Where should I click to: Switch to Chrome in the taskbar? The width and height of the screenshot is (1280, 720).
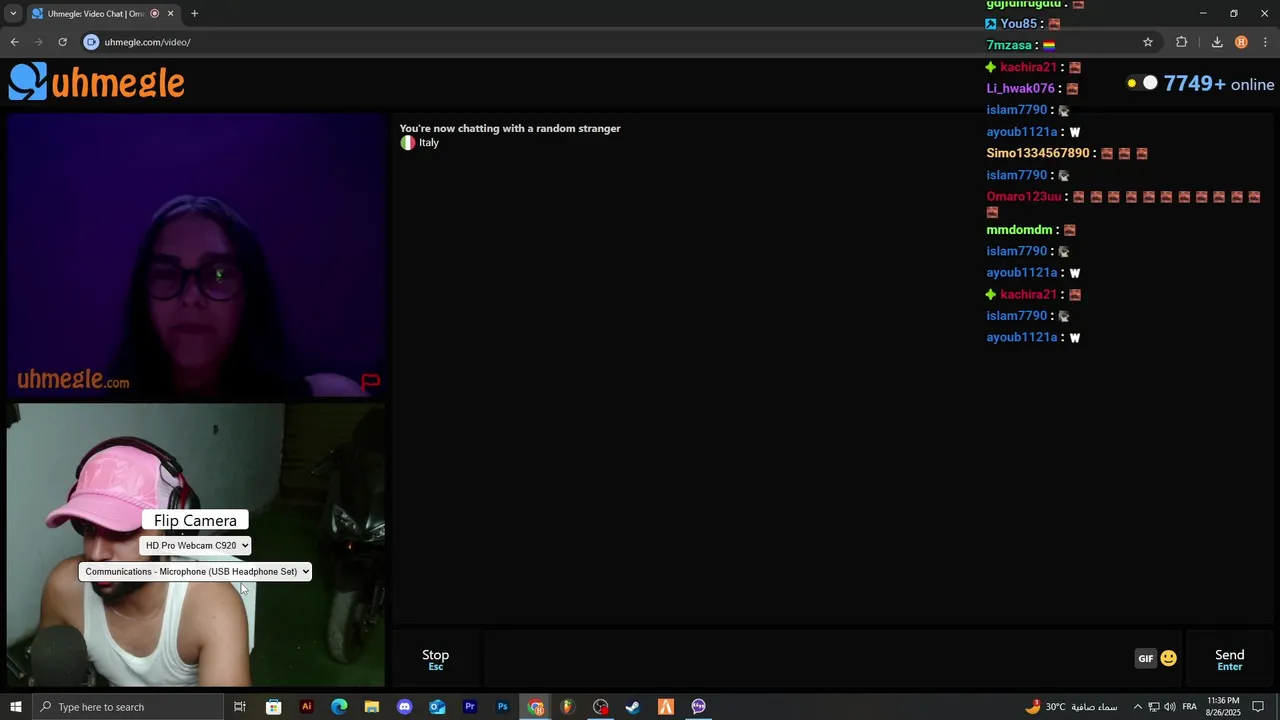[x=536, y=707]
